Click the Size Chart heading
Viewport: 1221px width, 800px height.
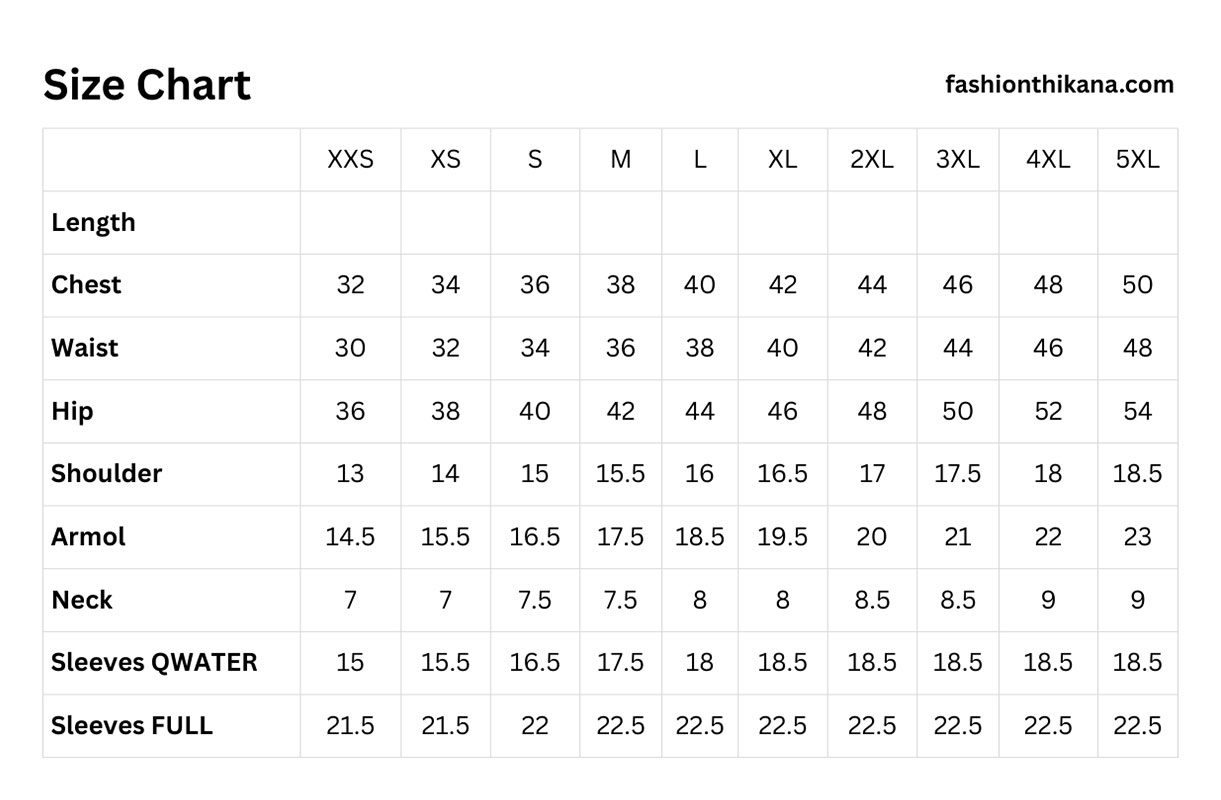[147, 86]
